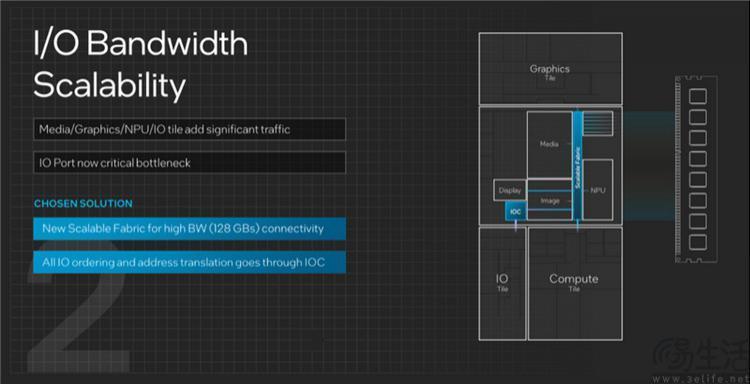This screenshot has width=750, height=384.
Task: Click the Graphics Tile block in diagram
Action: 551,68
